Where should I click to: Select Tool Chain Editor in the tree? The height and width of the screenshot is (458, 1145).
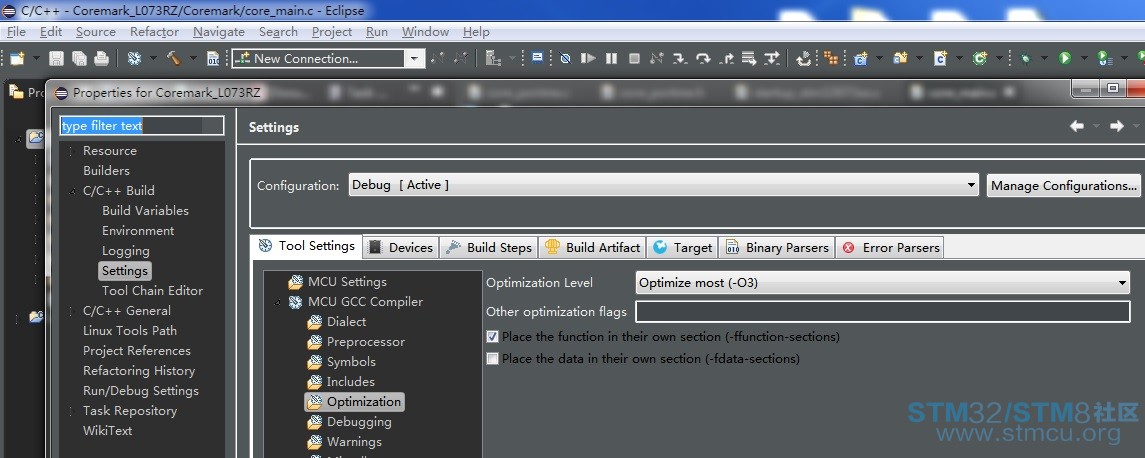click(153, 291)
